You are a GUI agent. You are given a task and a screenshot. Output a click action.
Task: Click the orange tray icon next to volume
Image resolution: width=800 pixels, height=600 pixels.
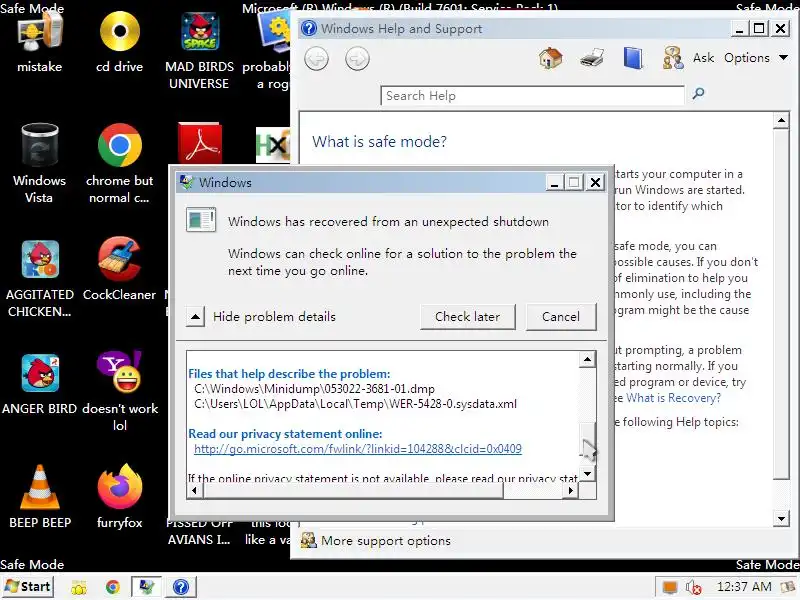[669, 587]
